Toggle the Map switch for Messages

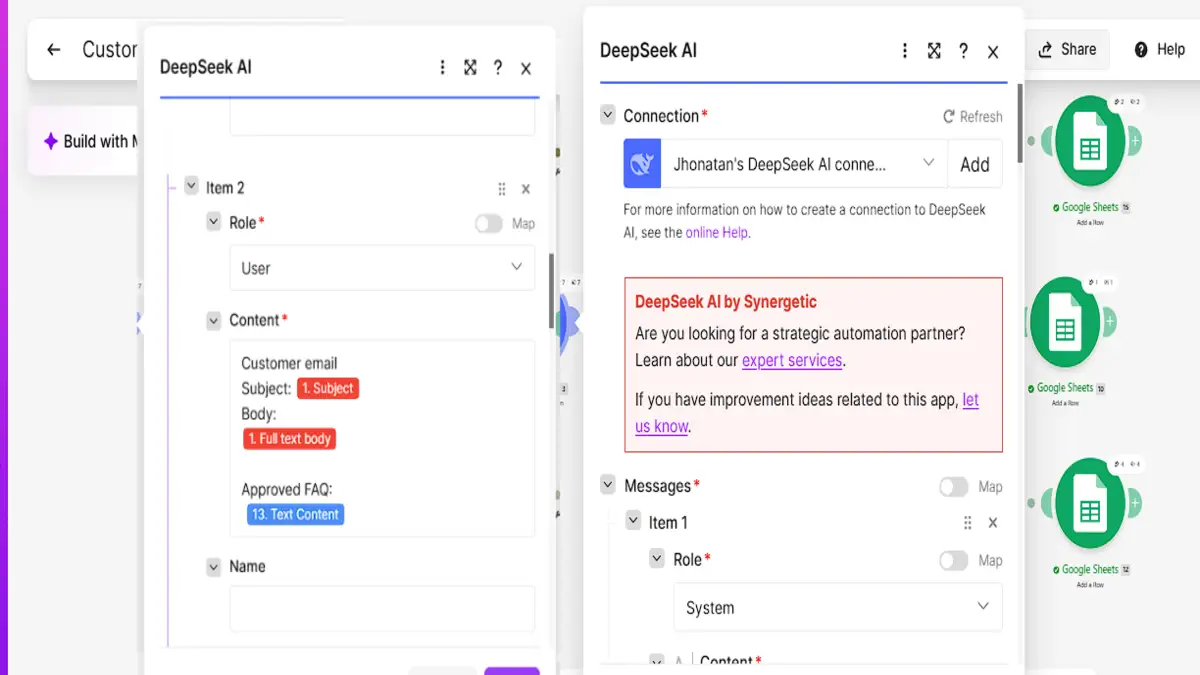pos(953,487)
